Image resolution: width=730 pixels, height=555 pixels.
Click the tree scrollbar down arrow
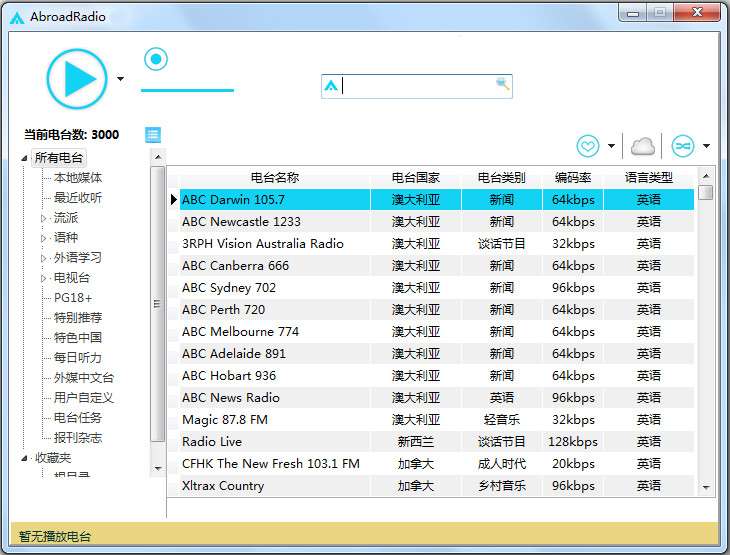158,468
